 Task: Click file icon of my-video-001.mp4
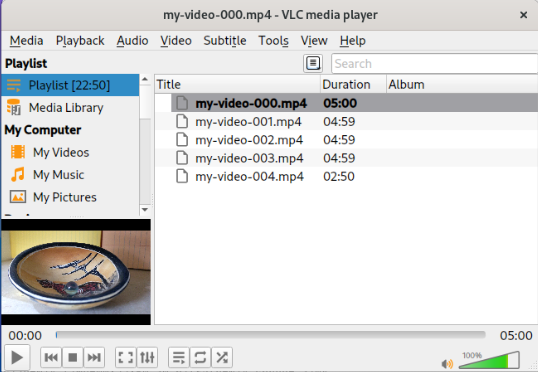coord(182,121)
